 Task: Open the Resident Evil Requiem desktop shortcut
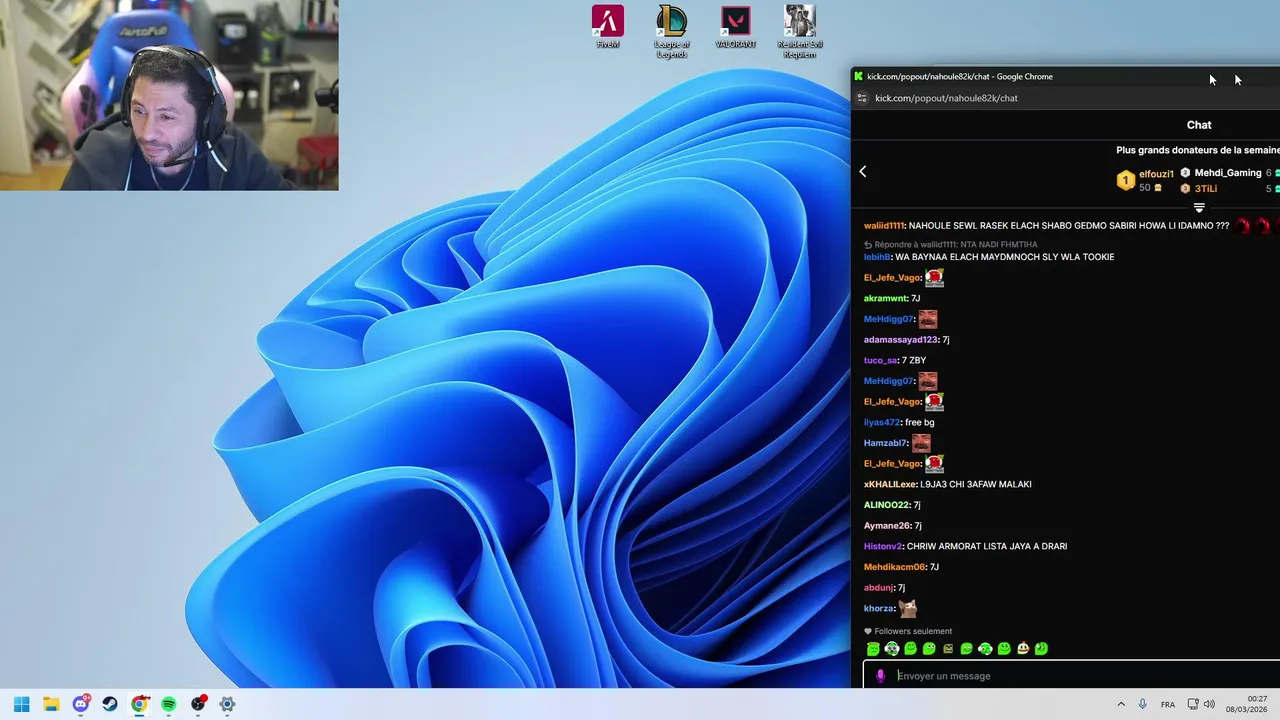[x=800, y=31]
